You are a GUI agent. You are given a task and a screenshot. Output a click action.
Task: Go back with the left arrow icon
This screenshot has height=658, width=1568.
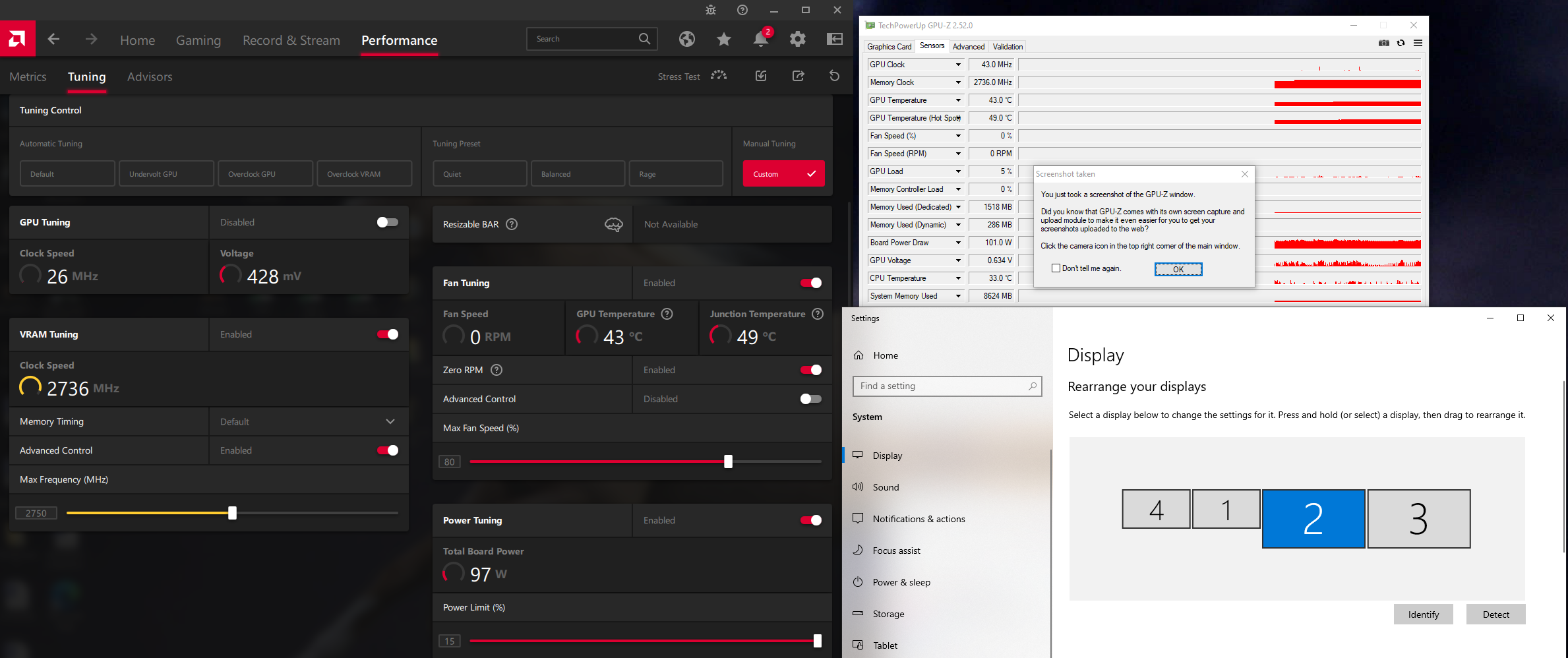(x=53, y=40)
